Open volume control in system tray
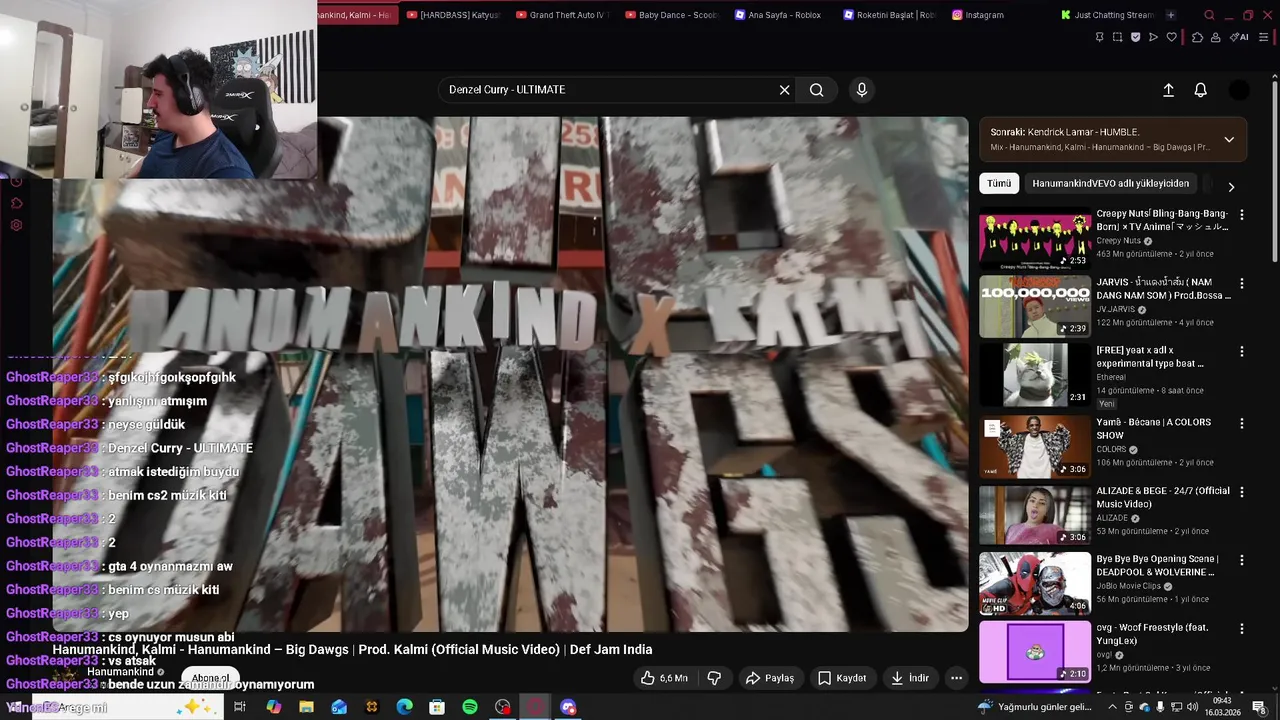This screenshot has width=1280, height=720. [1192, 707]
